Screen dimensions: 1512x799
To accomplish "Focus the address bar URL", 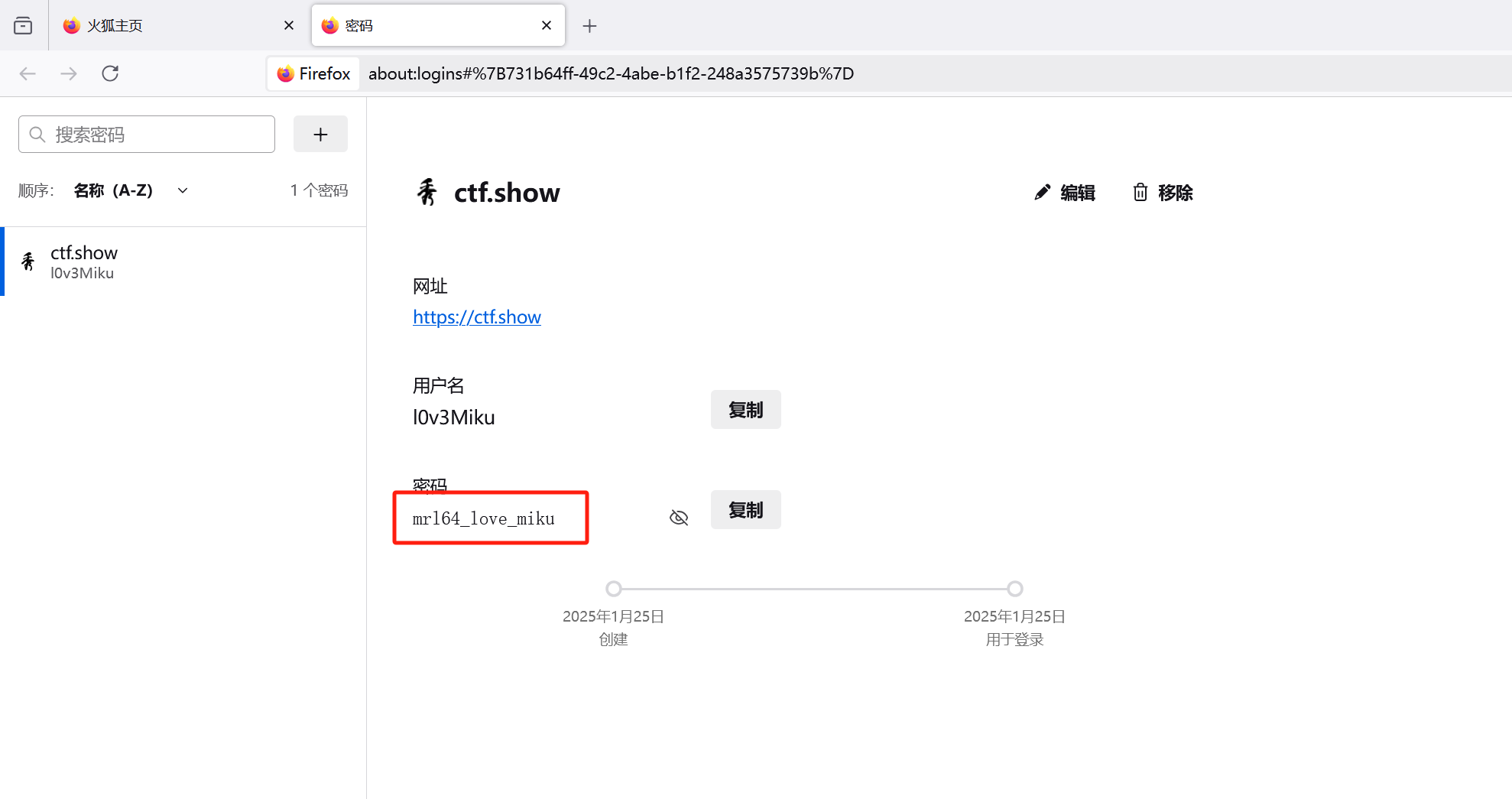I will point(611,73).
